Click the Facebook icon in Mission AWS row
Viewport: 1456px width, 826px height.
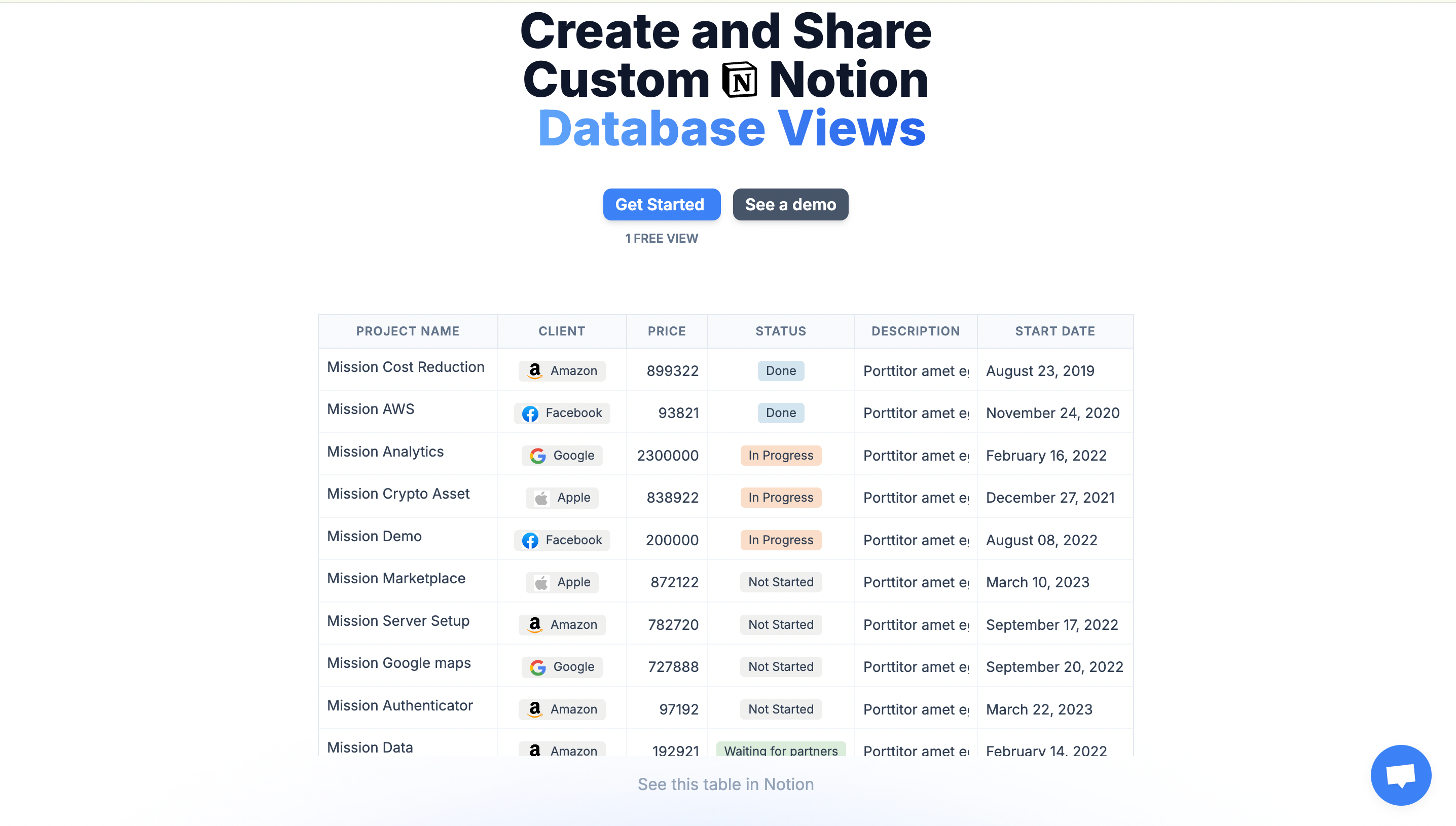tap(530, 414)
